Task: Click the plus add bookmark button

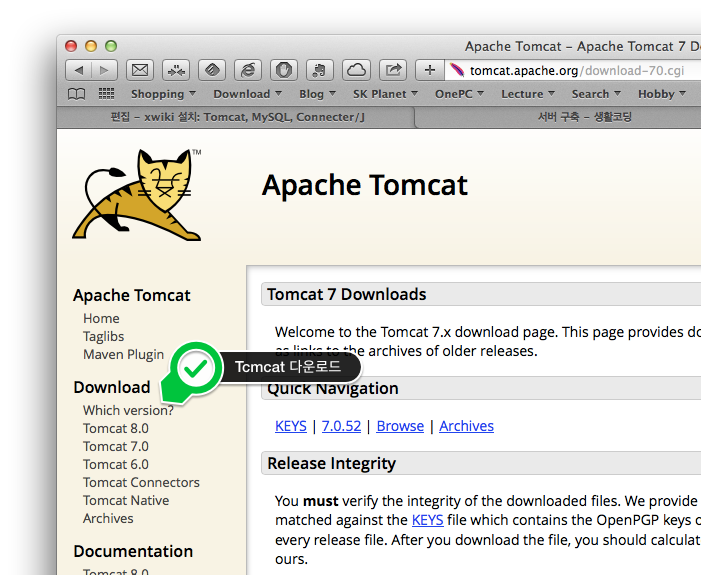Action: click(430, 70)
